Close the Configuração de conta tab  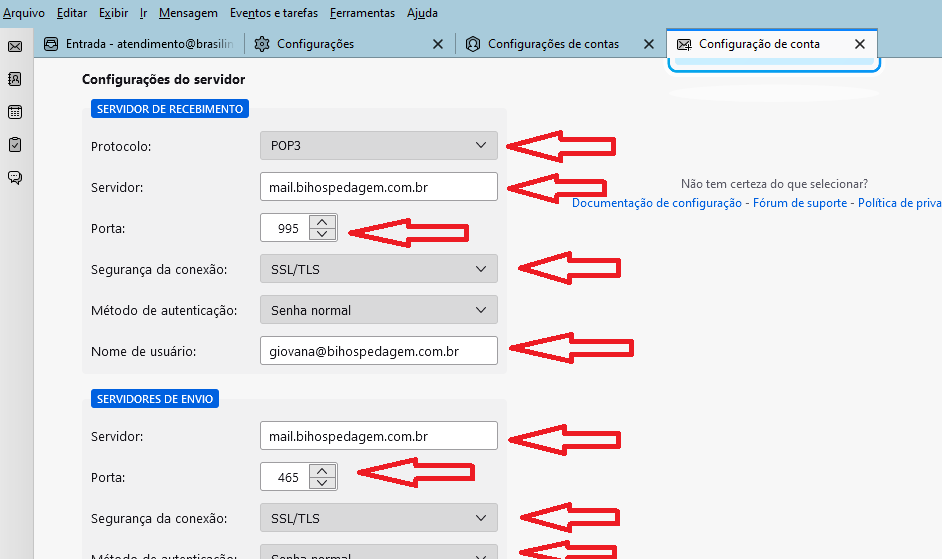coord(860,44)
